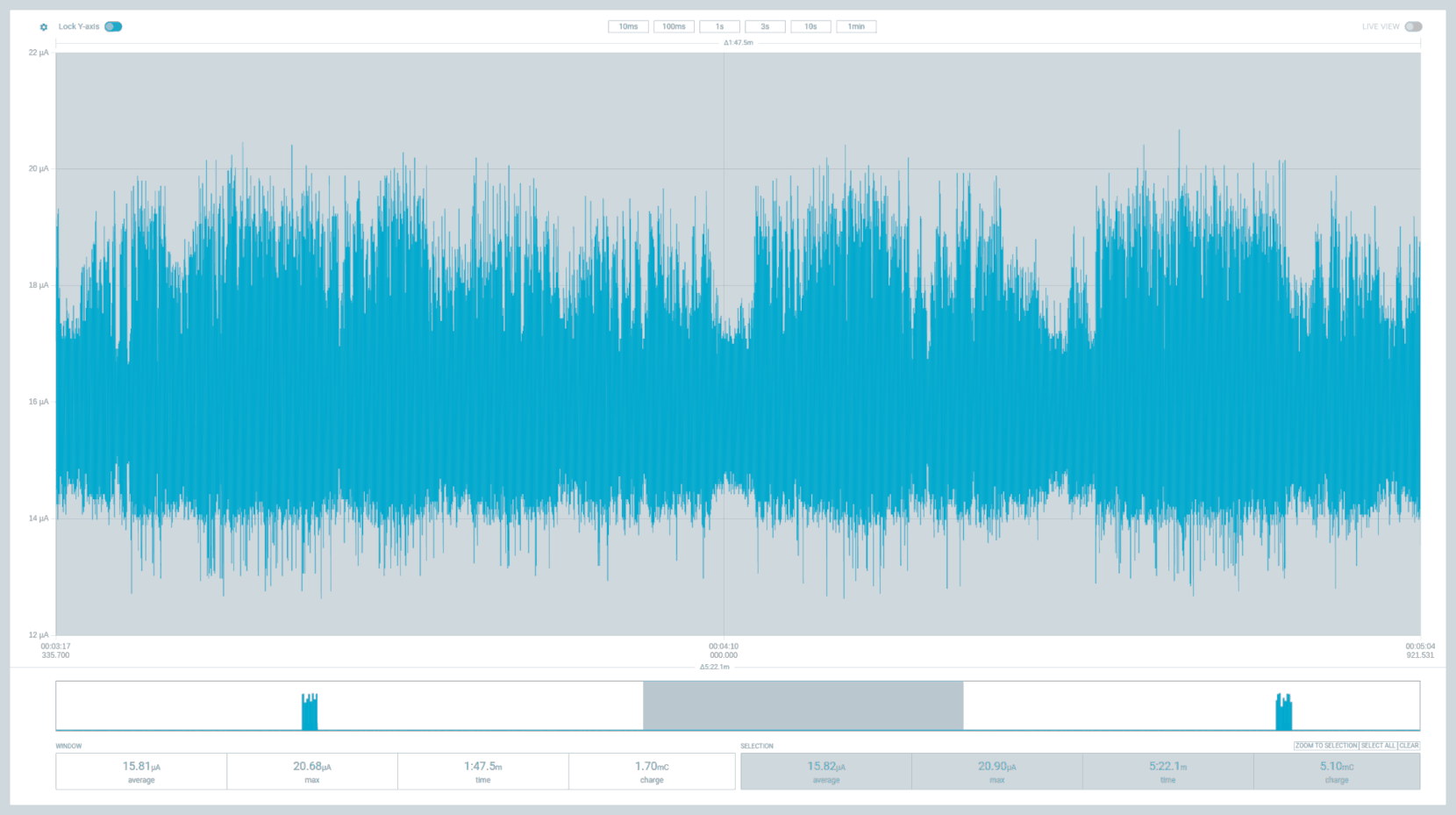This screenshot has height=815, width=1456.
Task: Click the 16 µA y-axis label
Action: [x=39, y=402]
